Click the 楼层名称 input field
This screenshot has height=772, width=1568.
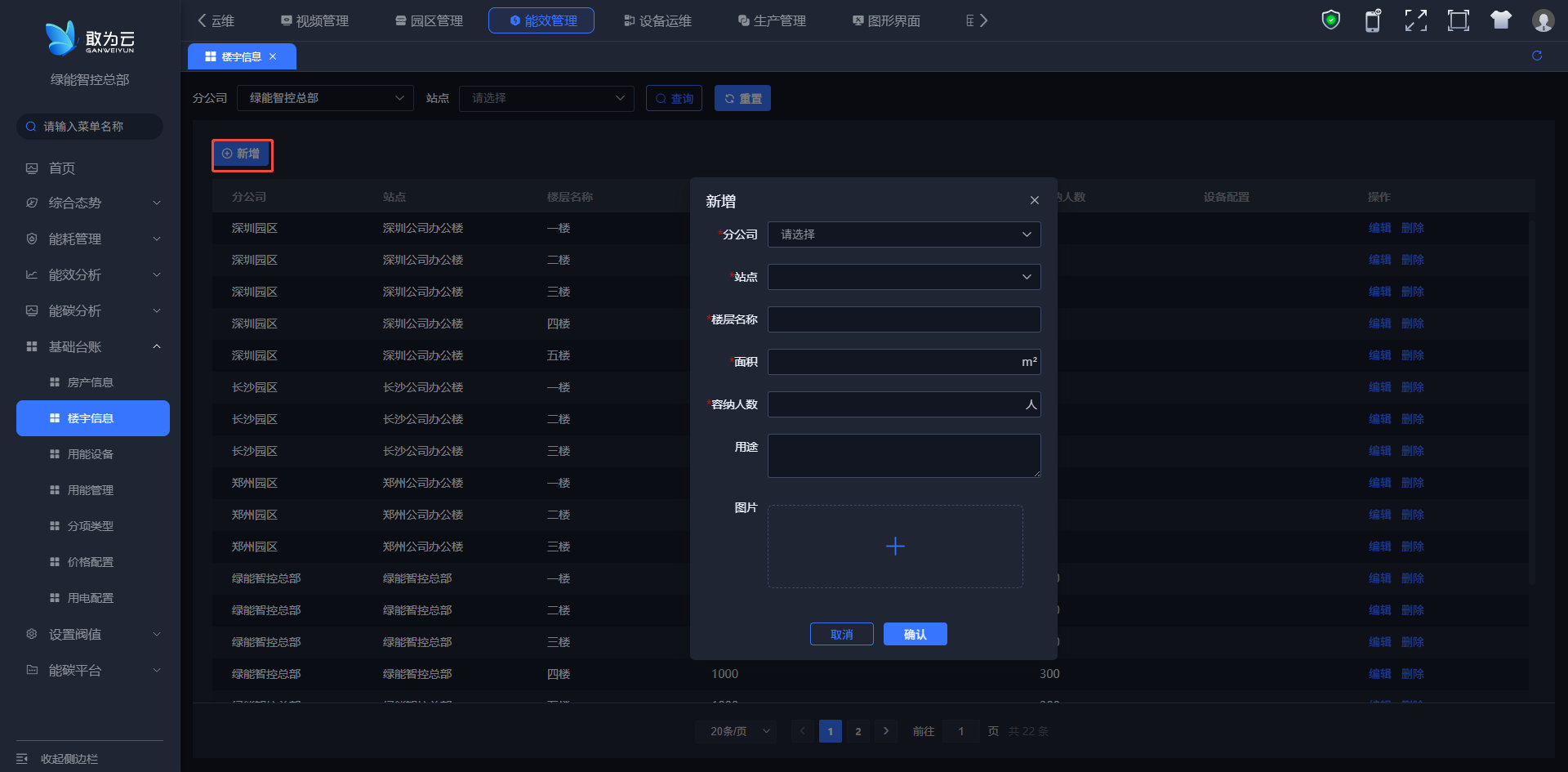(903, 319)
